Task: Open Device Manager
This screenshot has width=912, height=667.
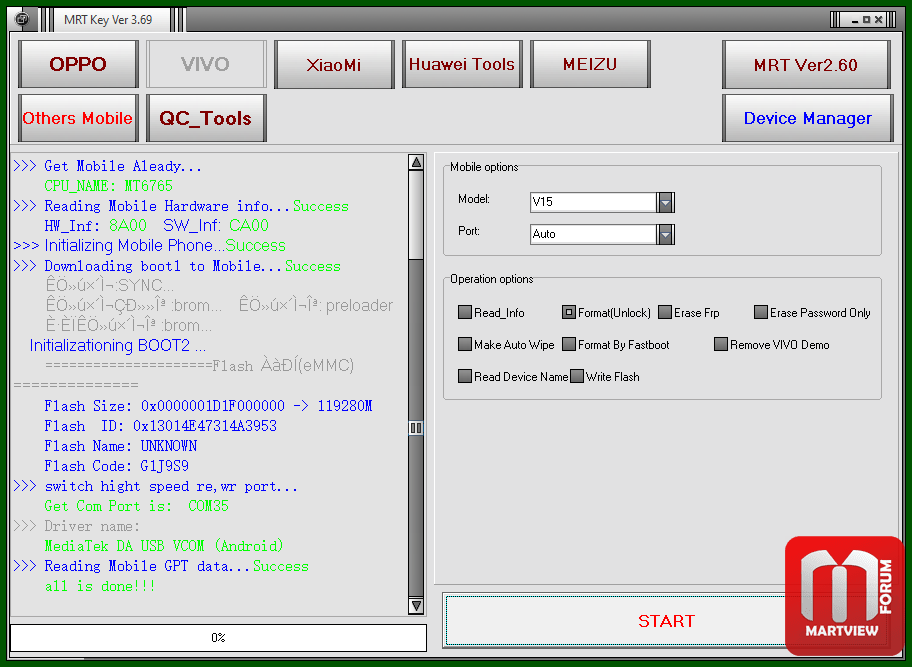Action: pyautogui.click(x=807, y=118)
